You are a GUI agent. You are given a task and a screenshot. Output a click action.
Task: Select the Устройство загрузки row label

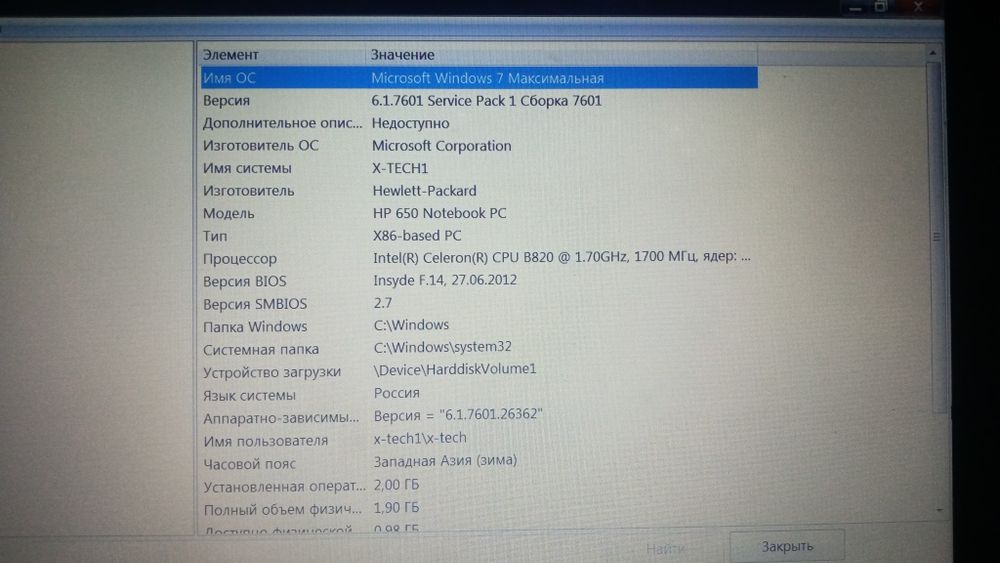pos(272,372)
